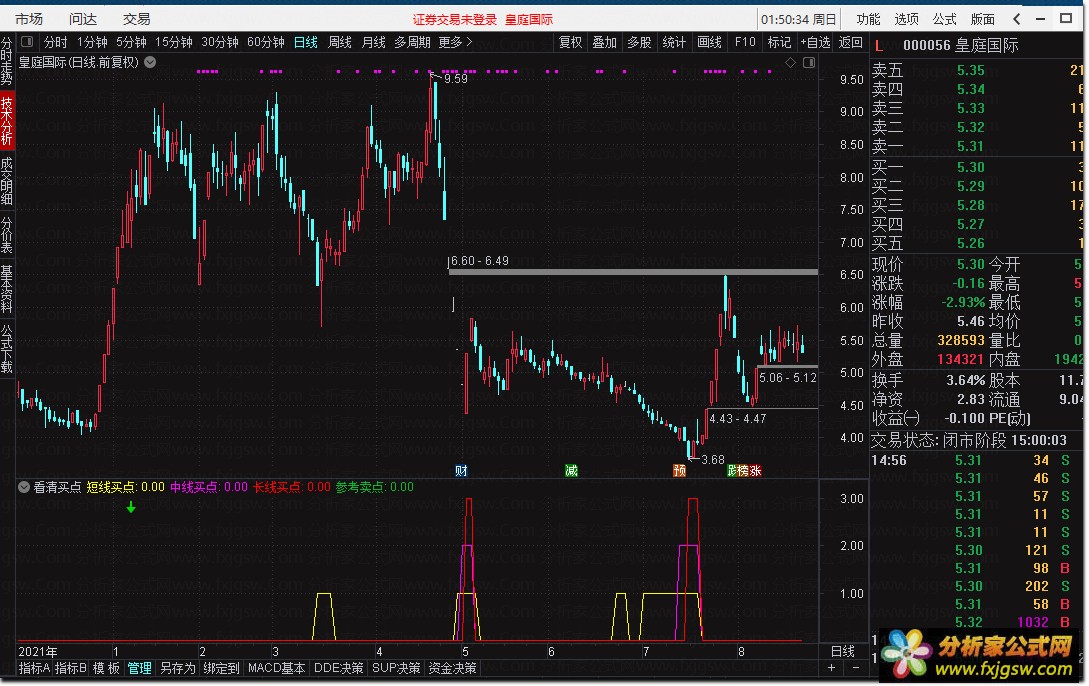Open the 公式 menu
Screen dimensions: 1089x686
tap(945, 19)
